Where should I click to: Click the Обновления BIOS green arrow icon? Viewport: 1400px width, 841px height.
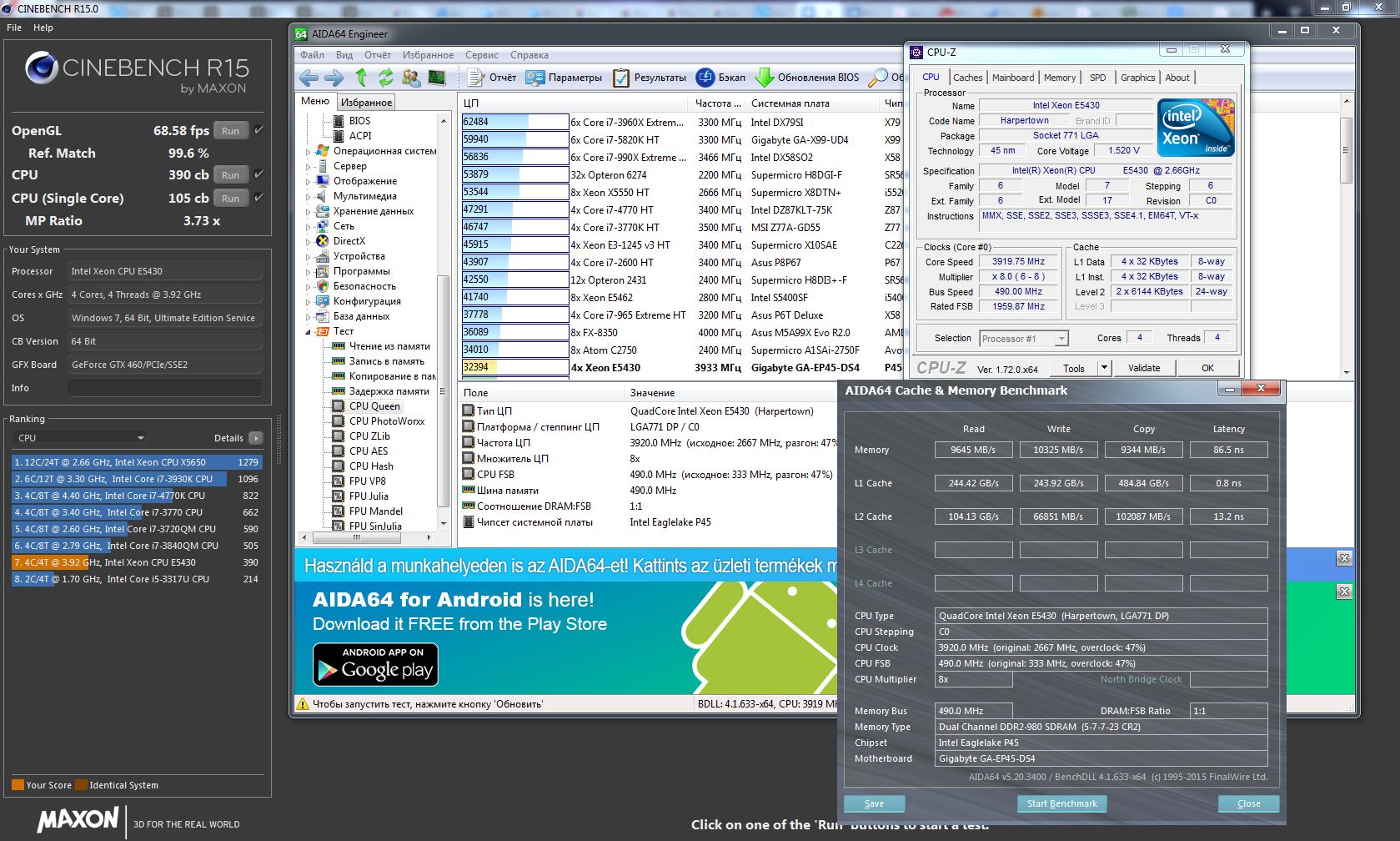coord(764,78)
